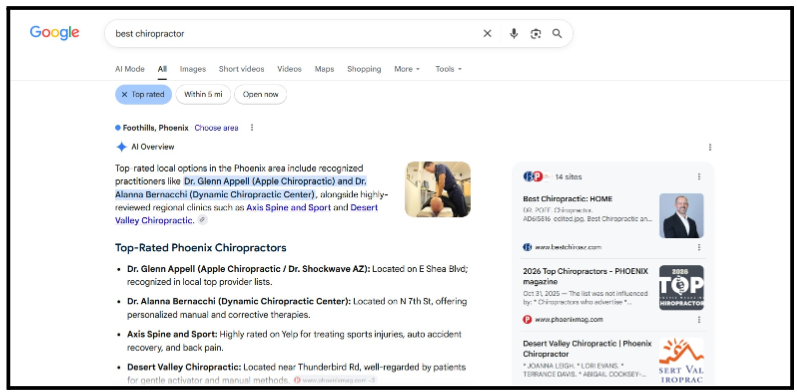Open the Short videos tab

[241, 69]
